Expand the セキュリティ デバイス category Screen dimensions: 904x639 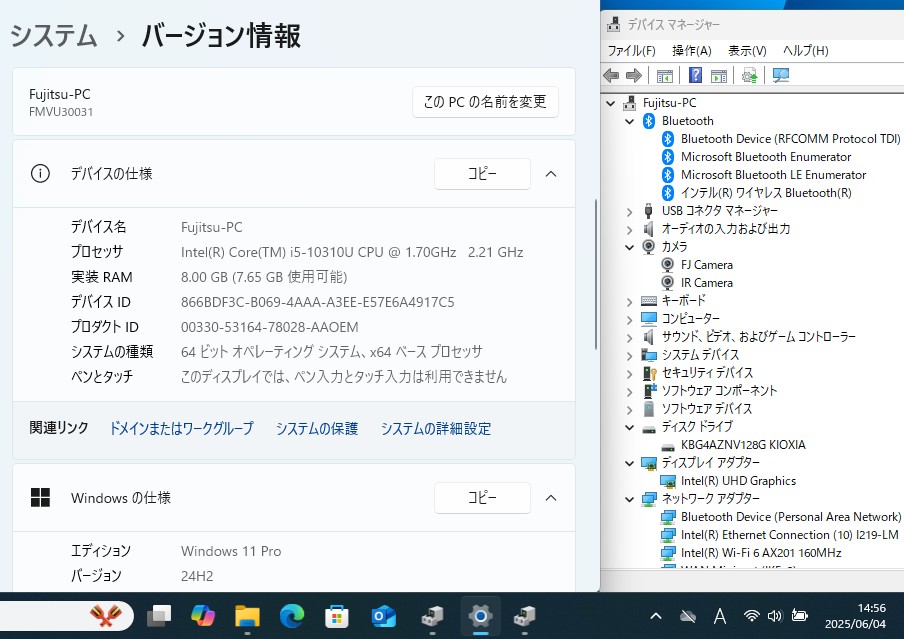pyautogui.click(x=630, y=373)
